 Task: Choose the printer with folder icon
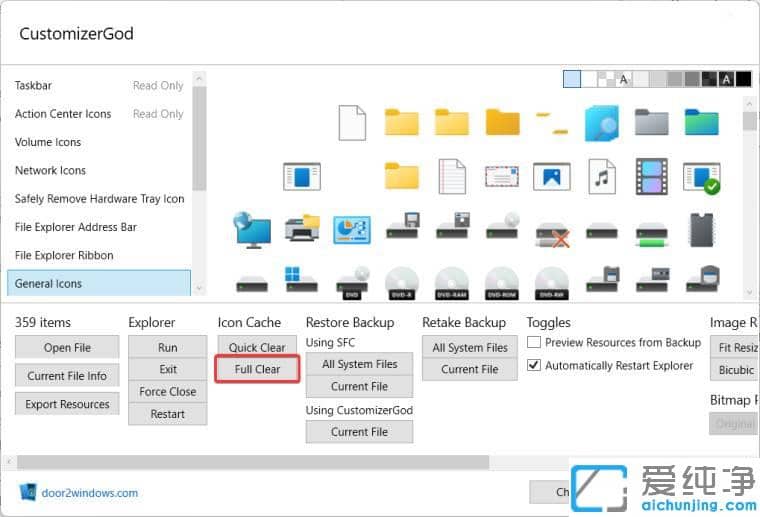click(x=302, y=230)
